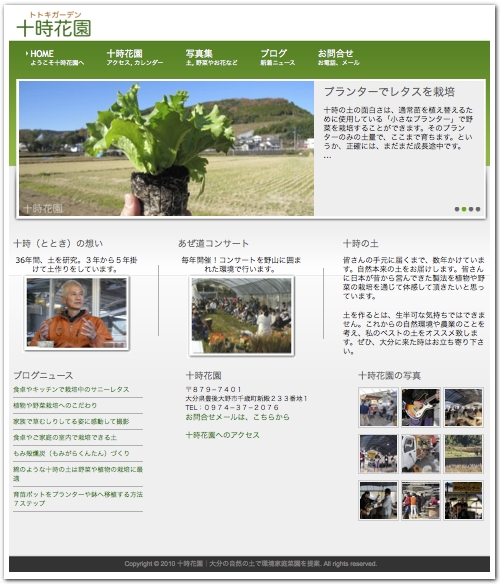This screenshot has height=584, width=500.
Task: Click the 十時（ととき）の想い heading
Action: [x=58, y=243]
